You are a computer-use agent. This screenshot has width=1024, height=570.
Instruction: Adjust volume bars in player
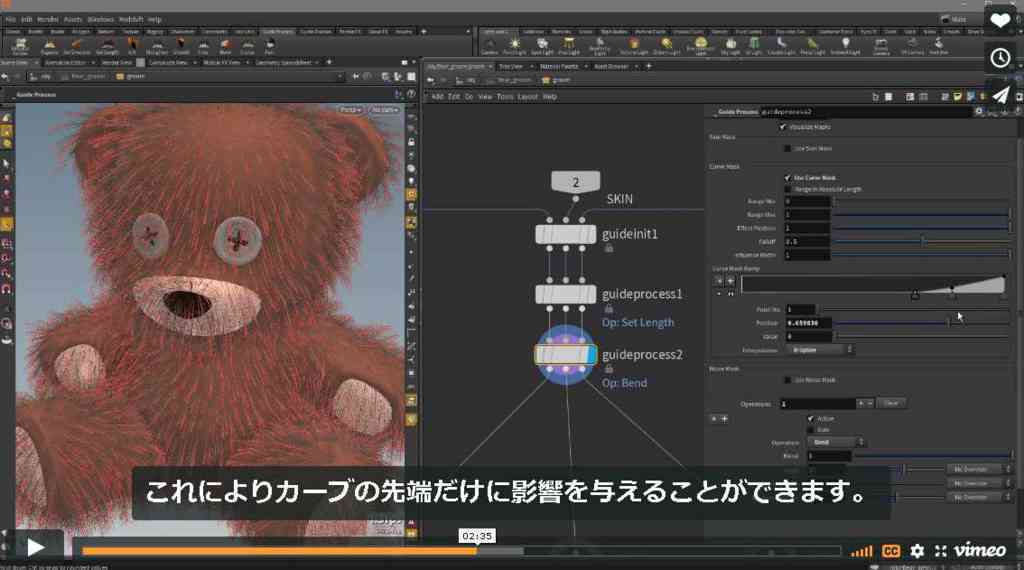point(862,552)
